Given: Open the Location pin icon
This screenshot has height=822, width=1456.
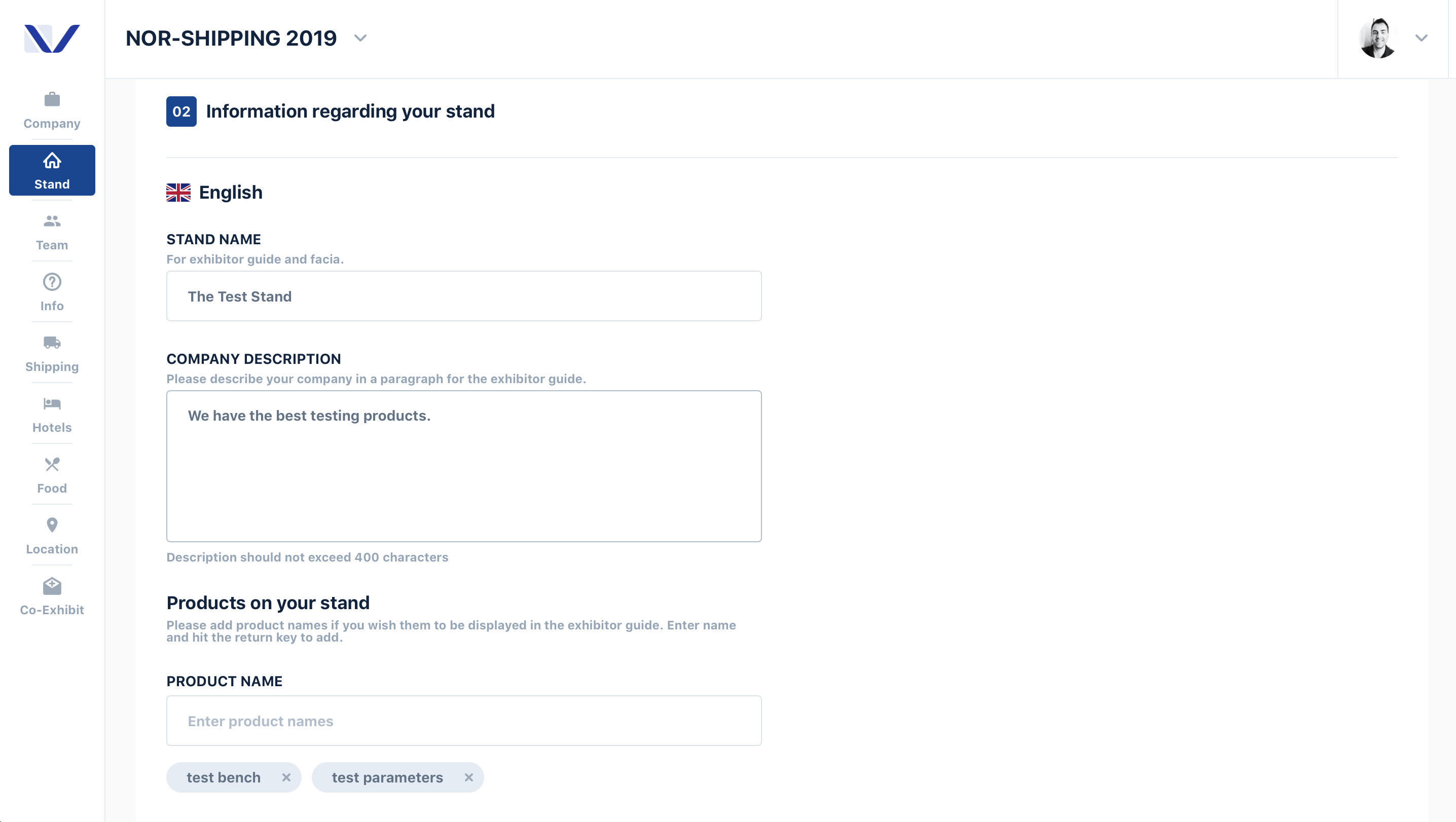Looking at the screenshot, I should coord(52,525).
